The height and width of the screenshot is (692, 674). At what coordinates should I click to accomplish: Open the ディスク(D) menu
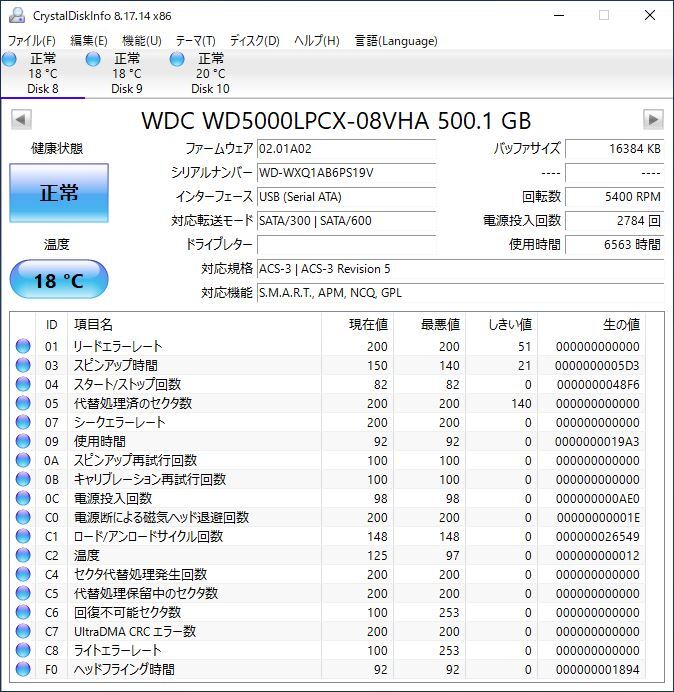[255, 41]
